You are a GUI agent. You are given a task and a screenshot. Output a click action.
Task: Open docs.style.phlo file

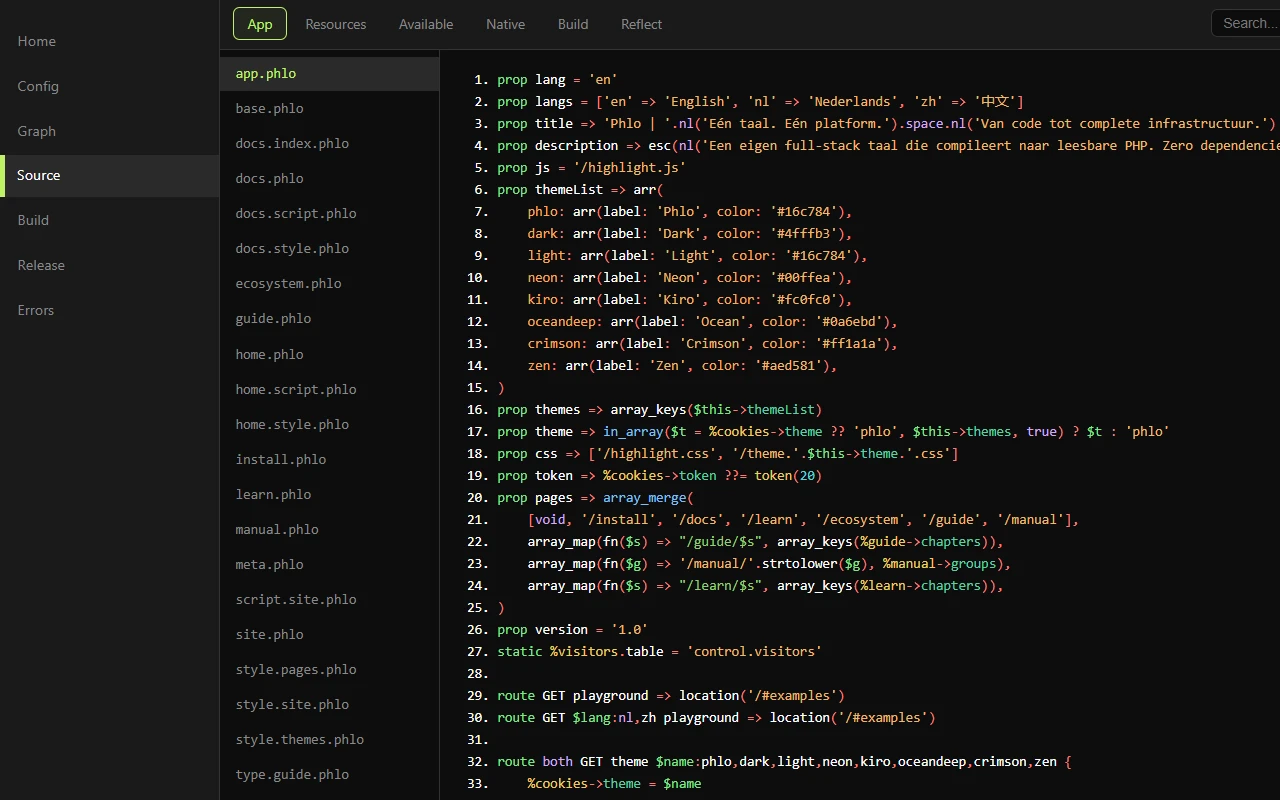point(329,249)
